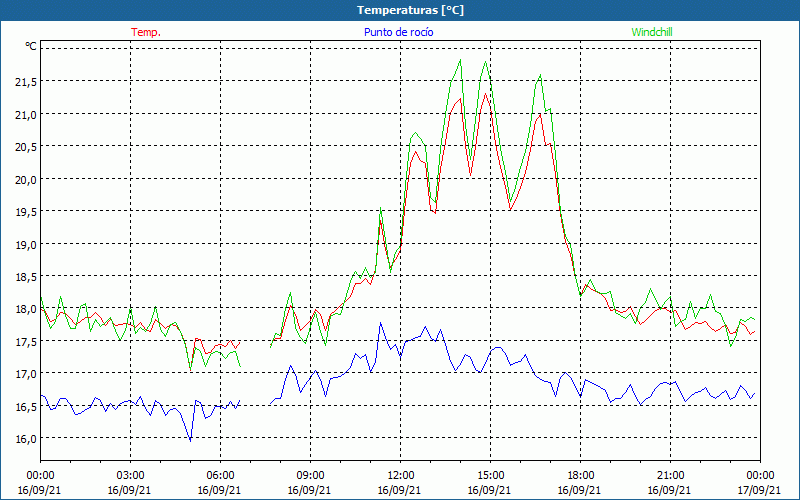The height and width of the screenshot is (500, 800).
Task: Click the '12:00' time axis label
Action: [401, 476]
